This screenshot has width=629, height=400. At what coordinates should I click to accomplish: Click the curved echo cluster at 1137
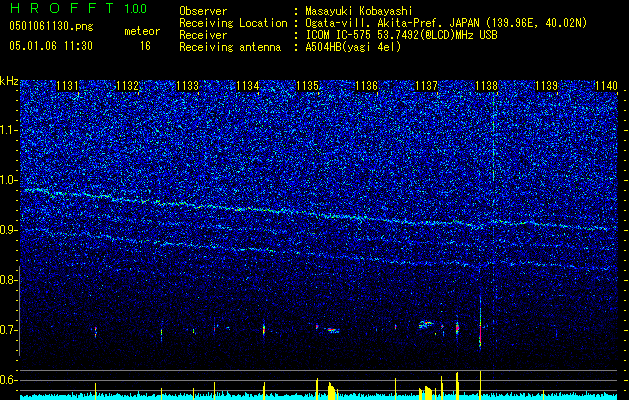(426, 324)
